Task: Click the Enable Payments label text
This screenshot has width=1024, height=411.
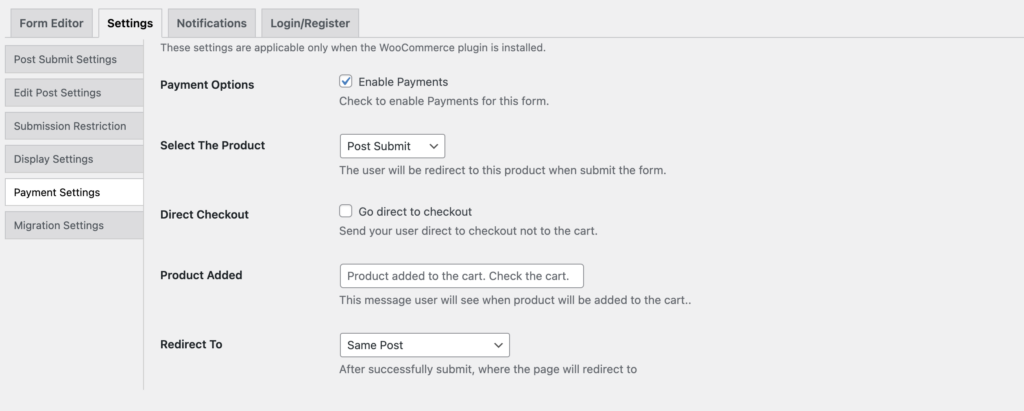Action: point(403,82)
